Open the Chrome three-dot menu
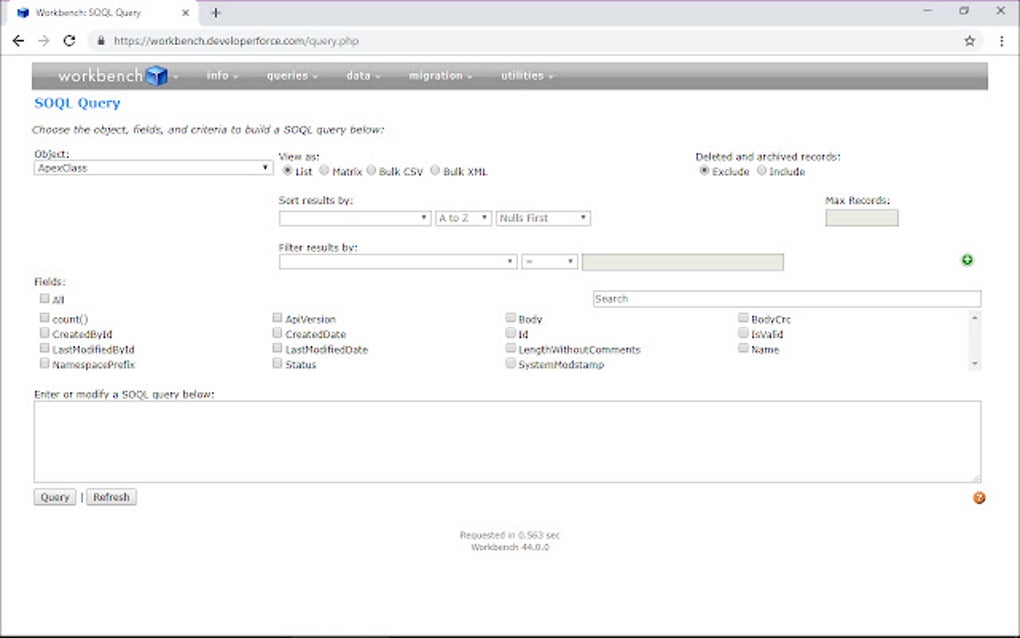The width and height of the screenshot is (1020, 638). tap(1002, 41)
